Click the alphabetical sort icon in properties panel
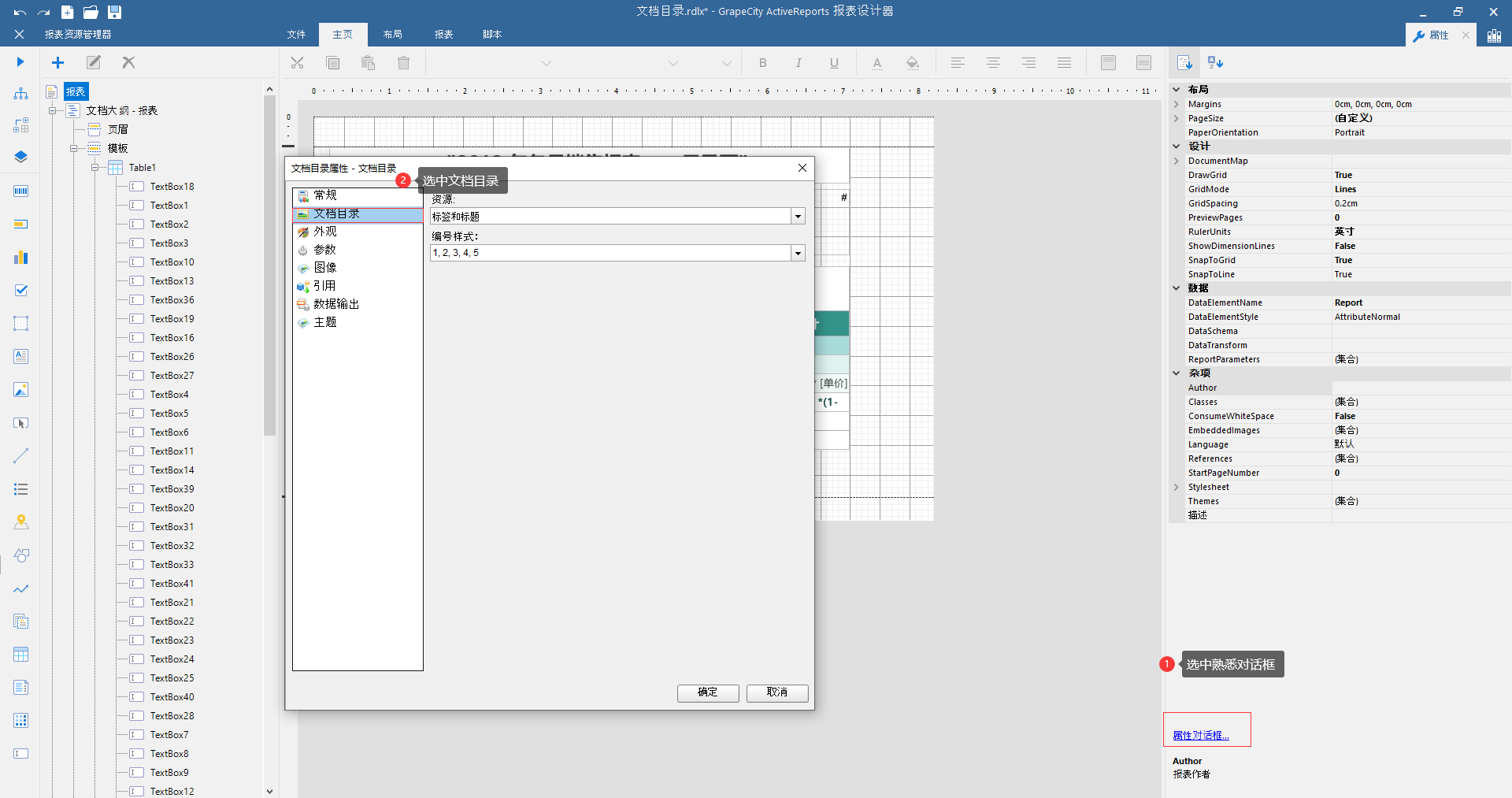The height and width of the screenshot is (798, 1512). pos(1215,62)
